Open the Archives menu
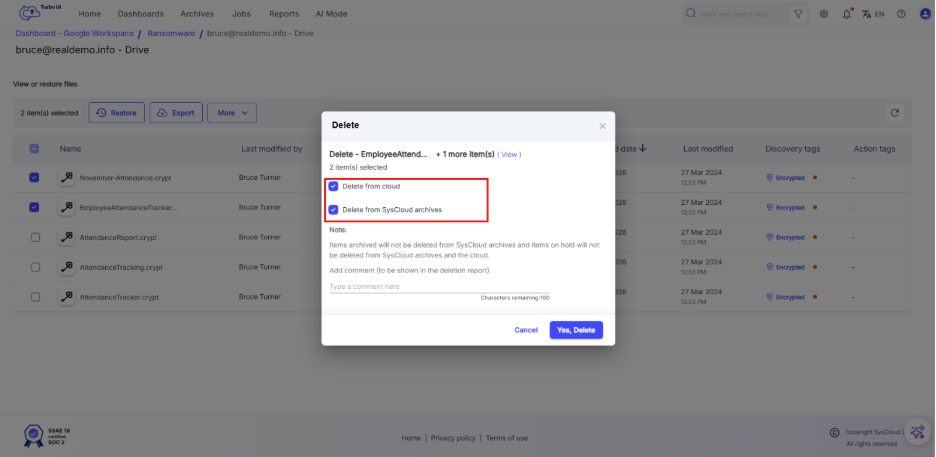Screen dimensions: 936x457 [197, 14]
